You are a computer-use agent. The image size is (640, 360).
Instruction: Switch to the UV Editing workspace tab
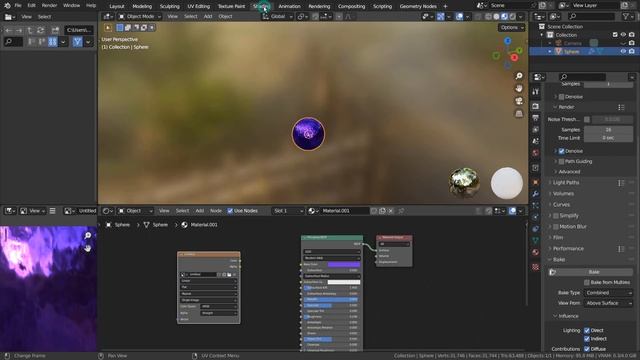coord(199,6)
